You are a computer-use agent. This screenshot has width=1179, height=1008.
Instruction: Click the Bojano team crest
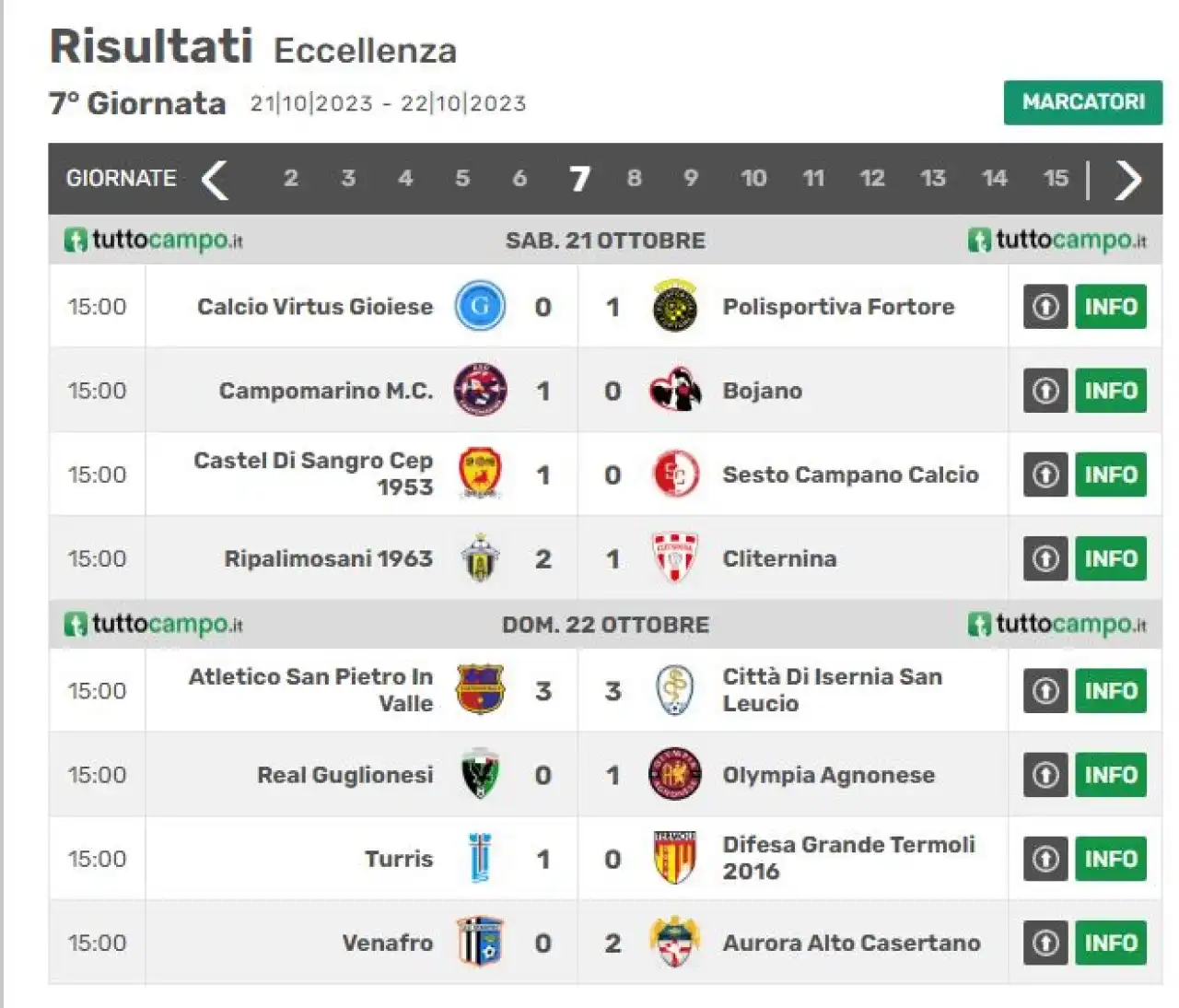pos(675,391)
